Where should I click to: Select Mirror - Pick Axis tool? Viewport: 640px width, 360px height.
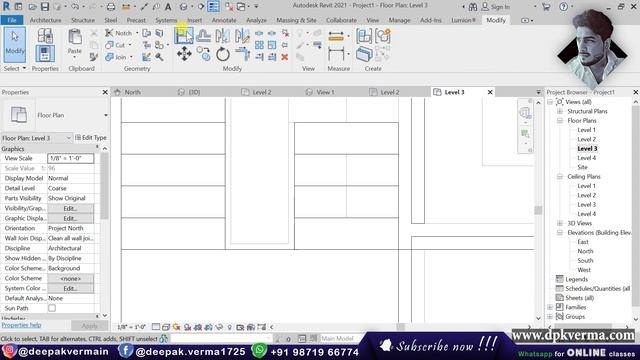point(222,36)
